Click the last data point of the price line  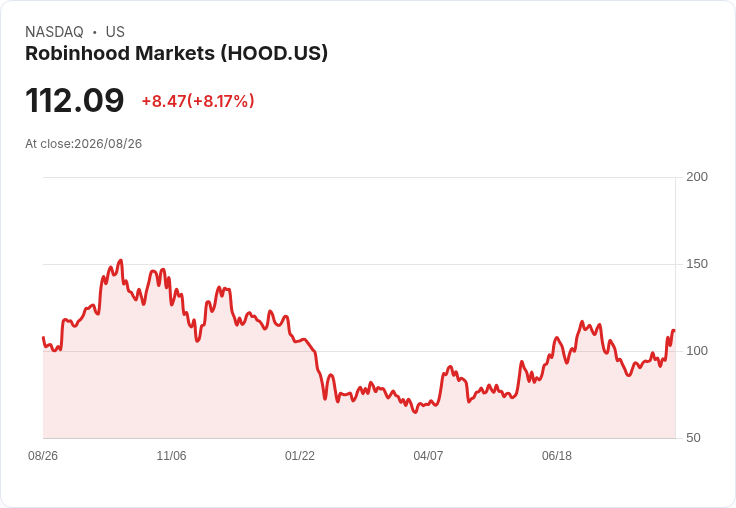click(x=674, y=331)
